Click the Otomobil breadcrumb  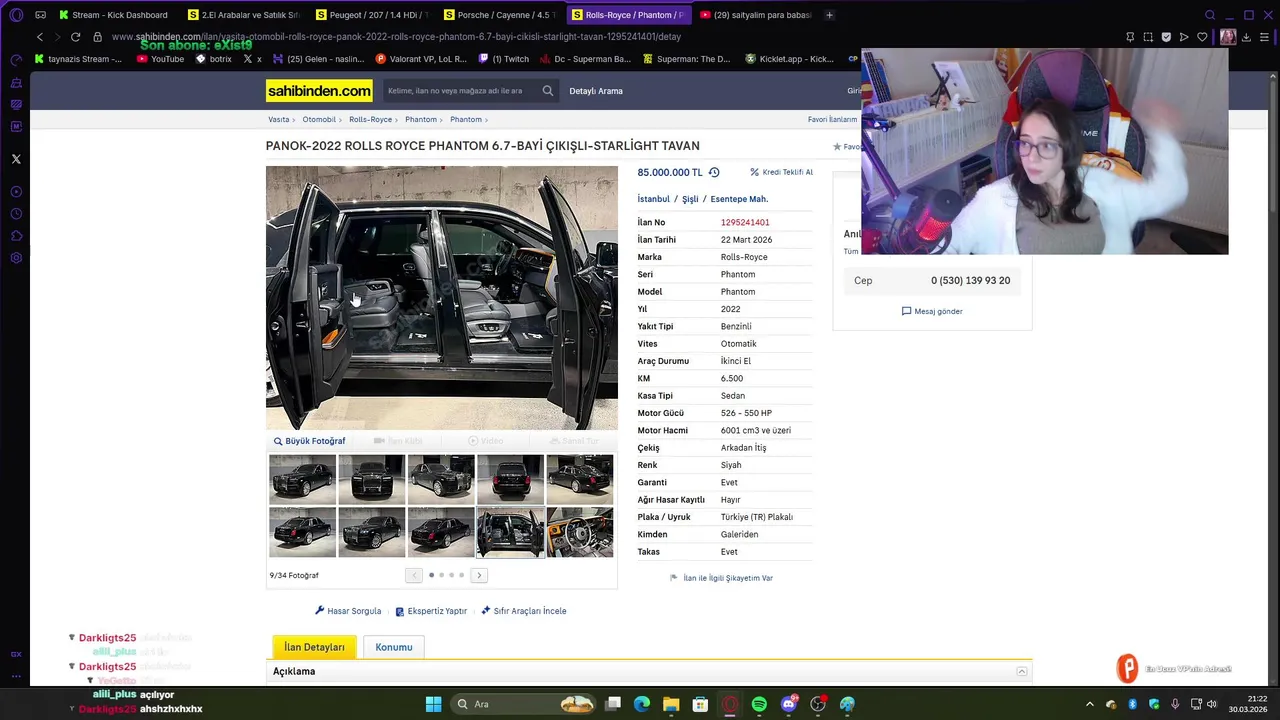319,119
